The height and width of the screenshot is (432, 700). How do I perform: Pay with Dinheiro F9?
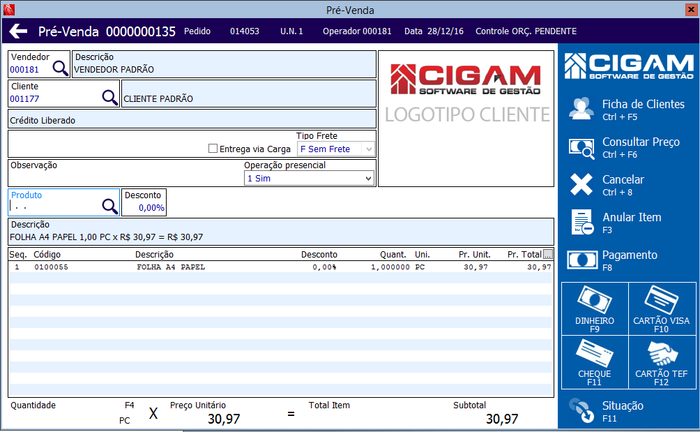(595, 309)
